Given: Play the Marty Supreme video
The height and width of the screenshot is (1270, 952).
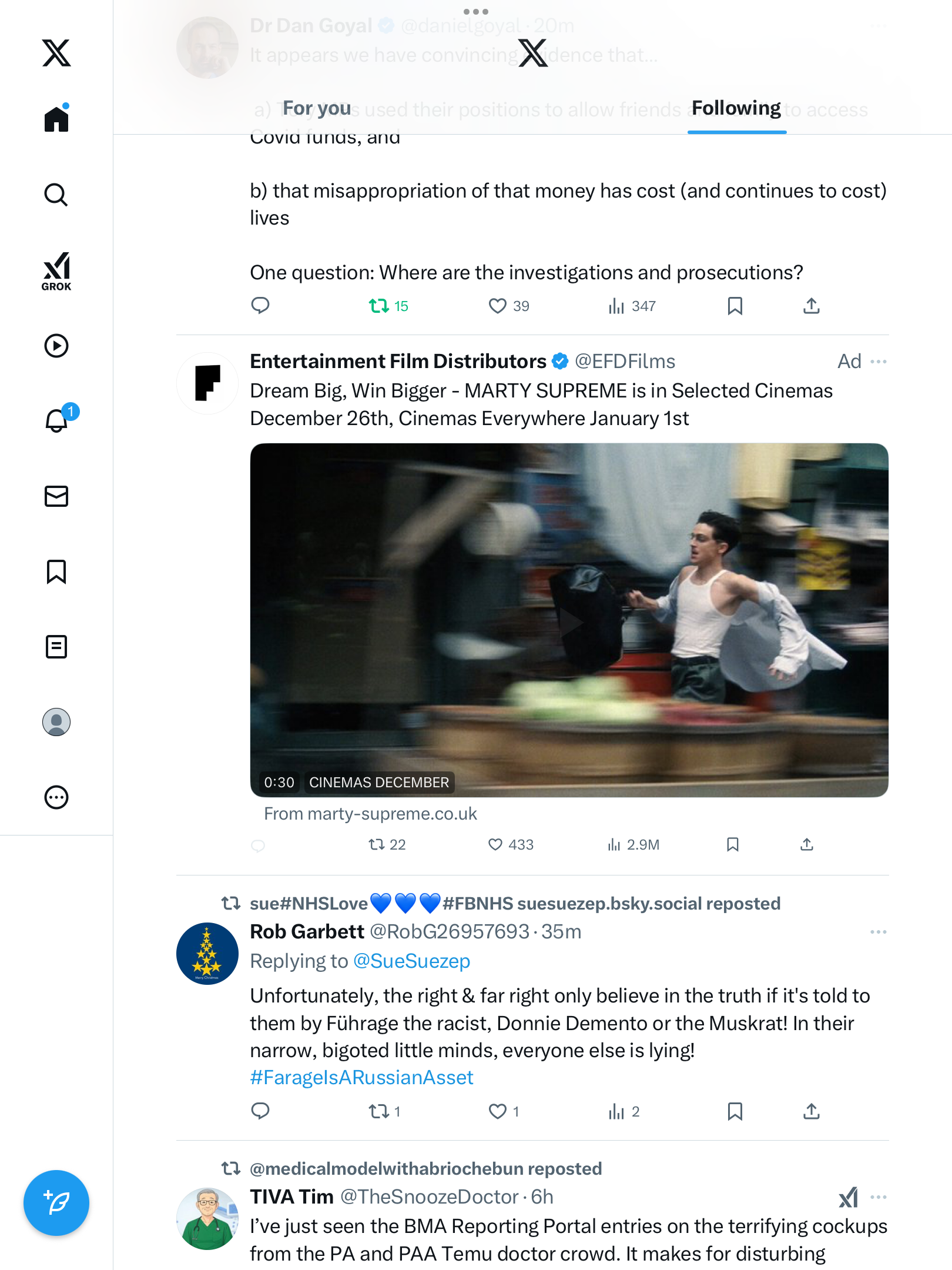Looking at the screenshot, I should coord(569,620).
